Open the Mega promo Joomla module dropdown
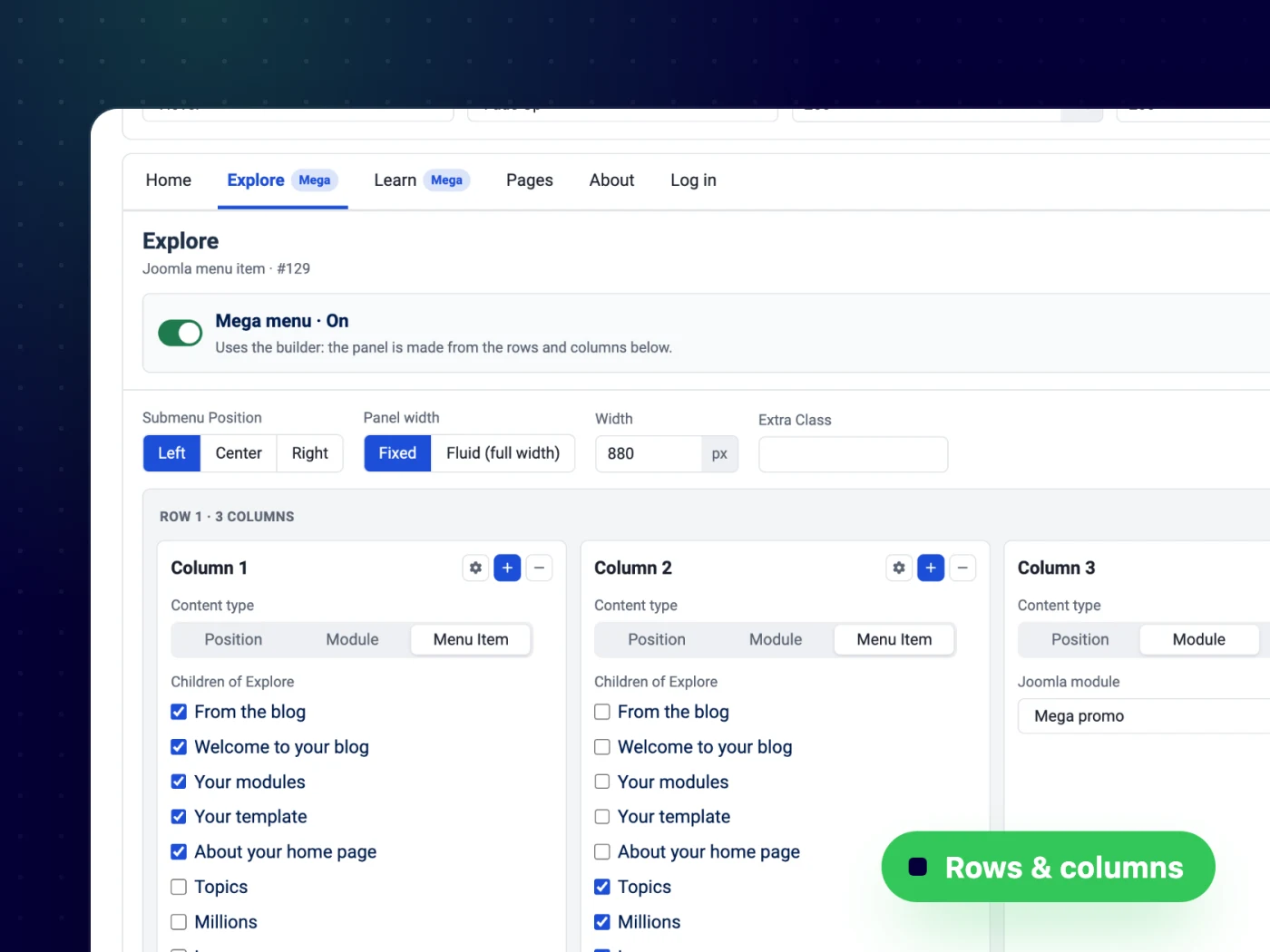 click(x=1144, y=716)
